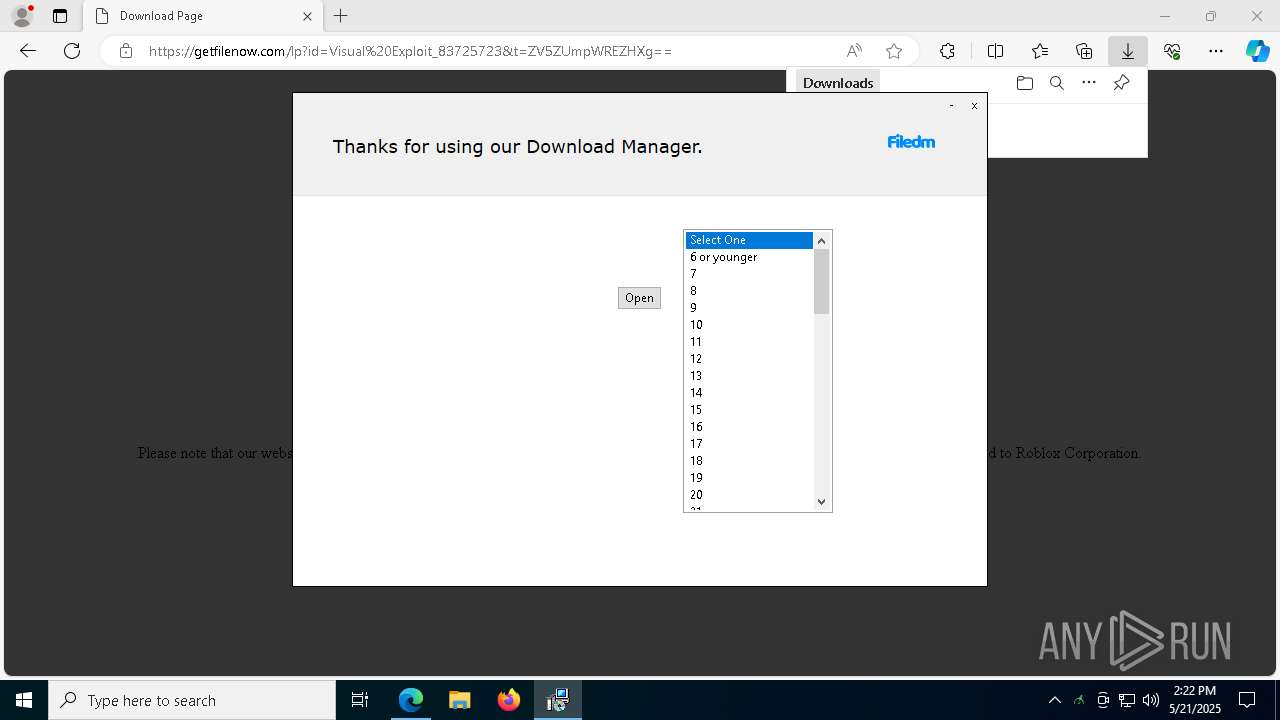
Task: Open the Collections icon
Action: tap(1084, 51)
